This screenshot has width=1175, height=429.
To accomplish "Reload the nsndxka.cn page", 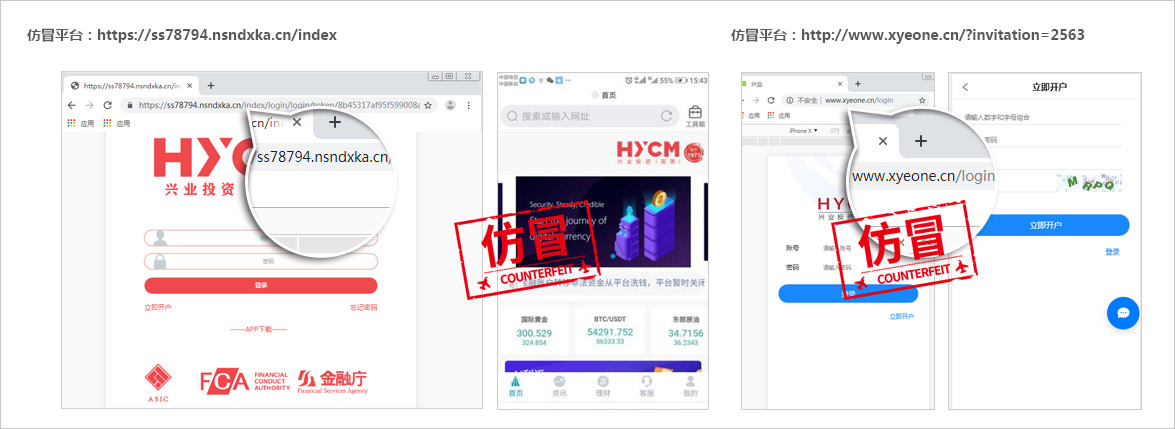I will [x=107, y=106].
